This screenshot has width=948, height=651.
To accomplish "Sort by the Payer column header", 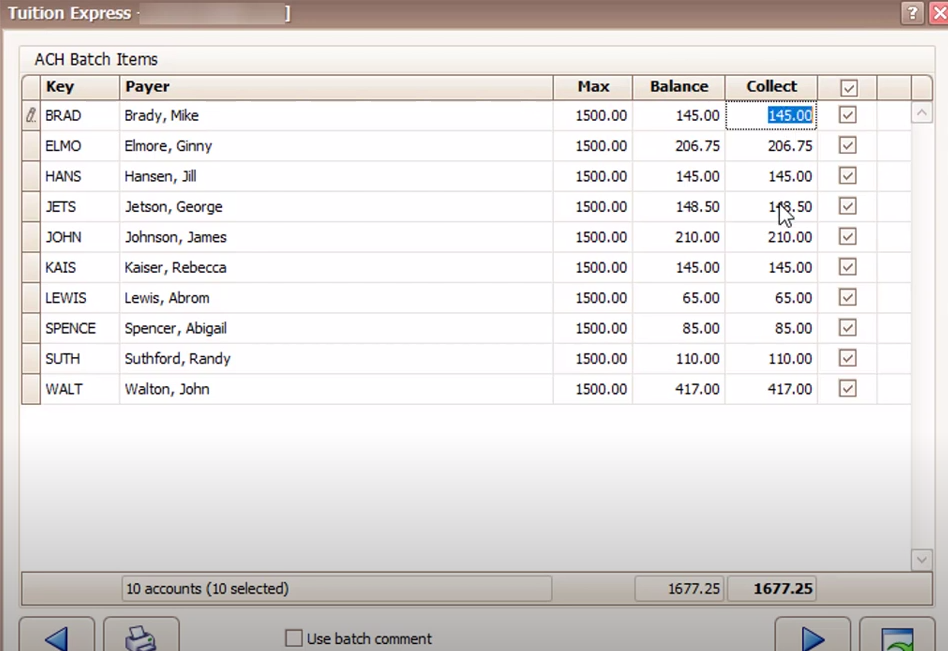I will pos(336,87).
